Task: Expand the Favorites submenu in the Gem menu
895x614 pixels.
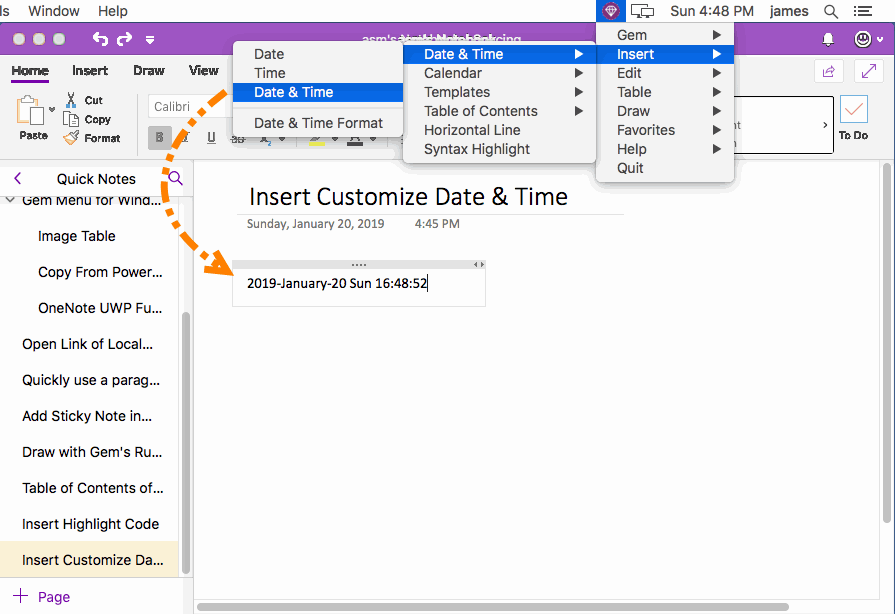Action: pos(665,130)
